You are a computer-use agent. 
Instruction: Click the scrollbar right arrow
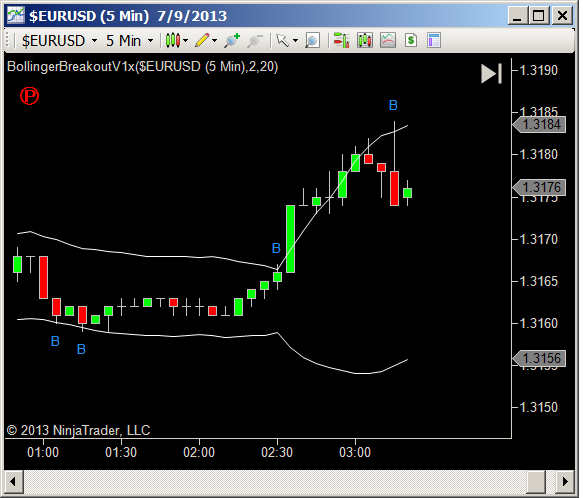(565, 482)
